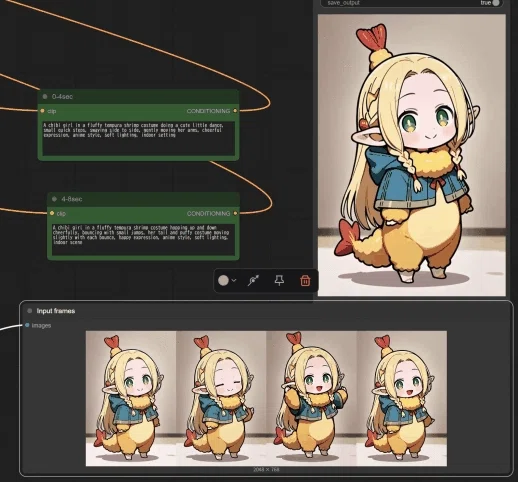Open the node color swatch picker

point(223,281)
